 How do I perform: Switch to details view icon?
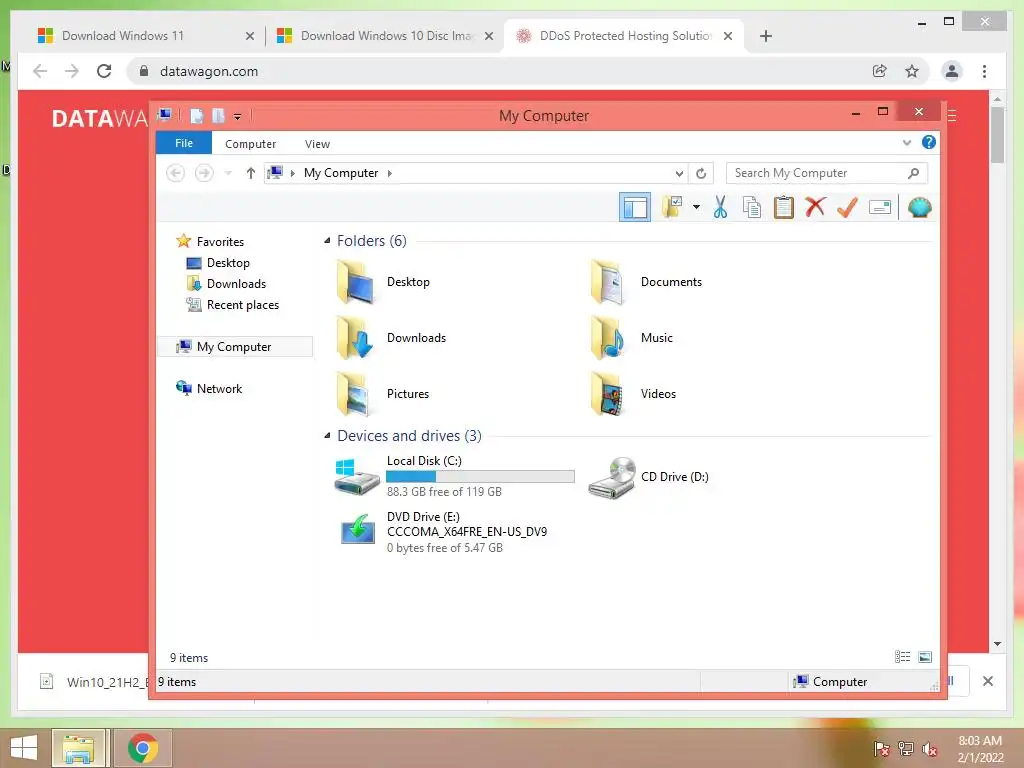pos(903,657)
